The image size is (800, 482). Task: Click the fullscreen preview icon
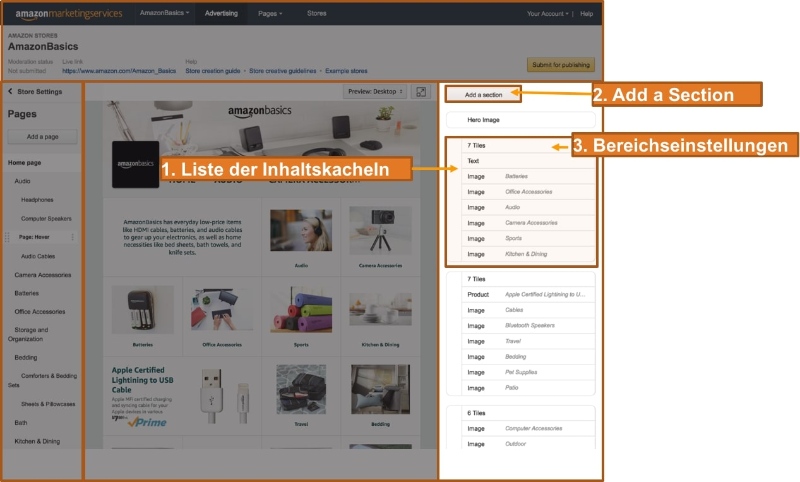pyautogui.click(x=421, y=92)
